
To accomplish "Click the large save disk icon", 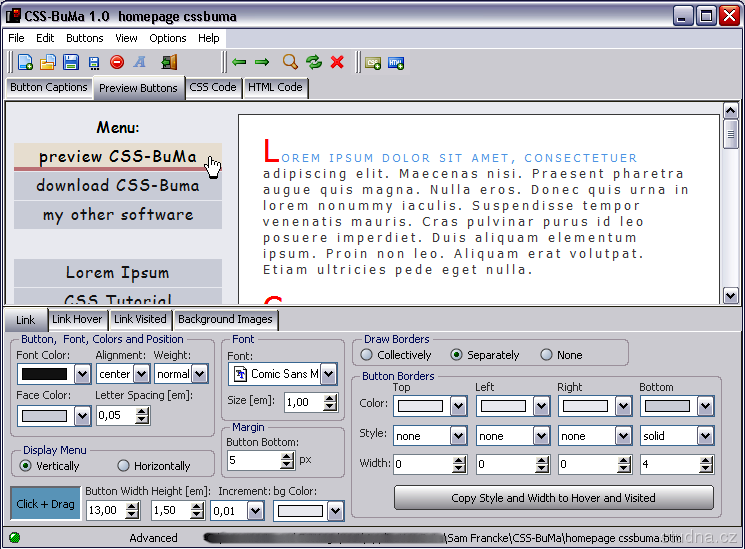I will (x=70, y=62).
